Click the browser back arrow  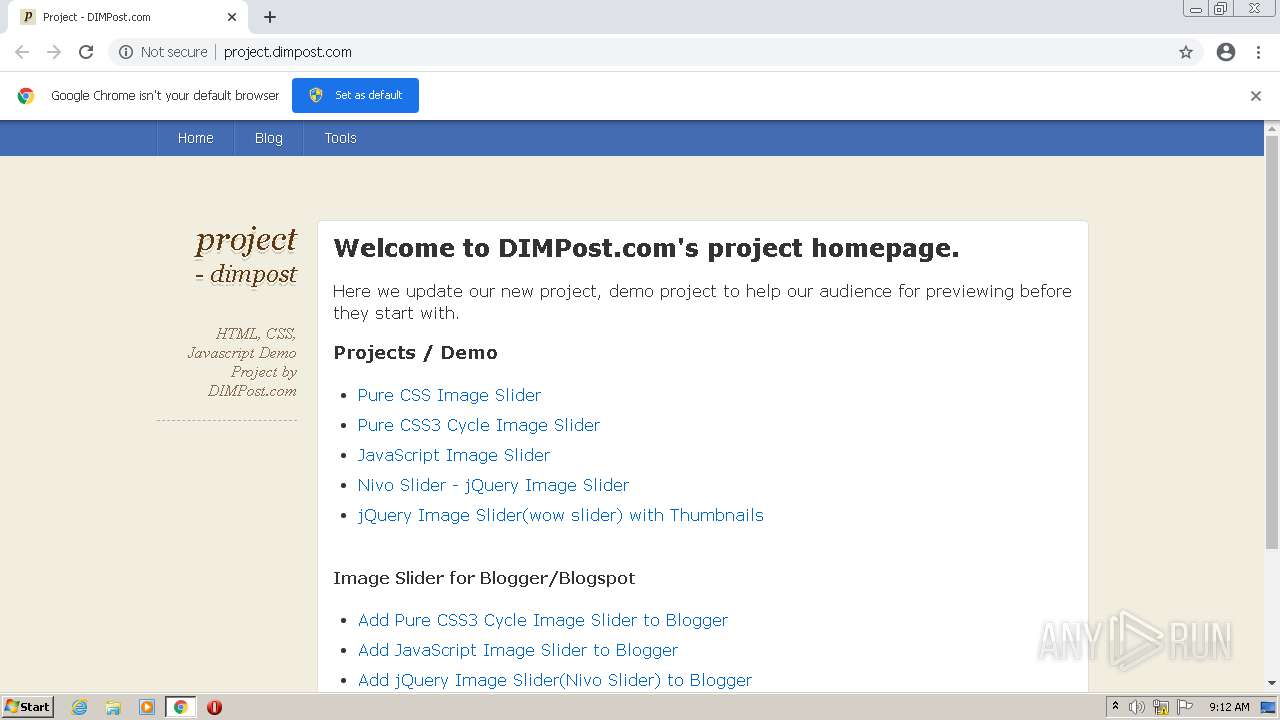[22, 52]
